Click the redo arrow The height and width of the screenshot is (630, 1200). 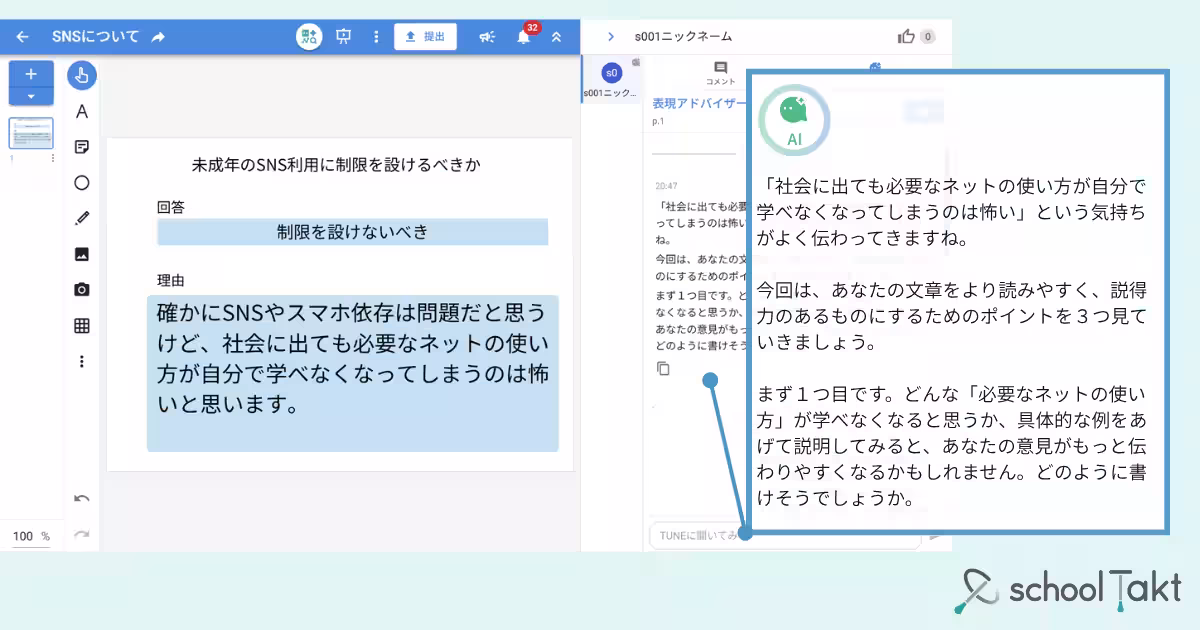coord(82,534)
